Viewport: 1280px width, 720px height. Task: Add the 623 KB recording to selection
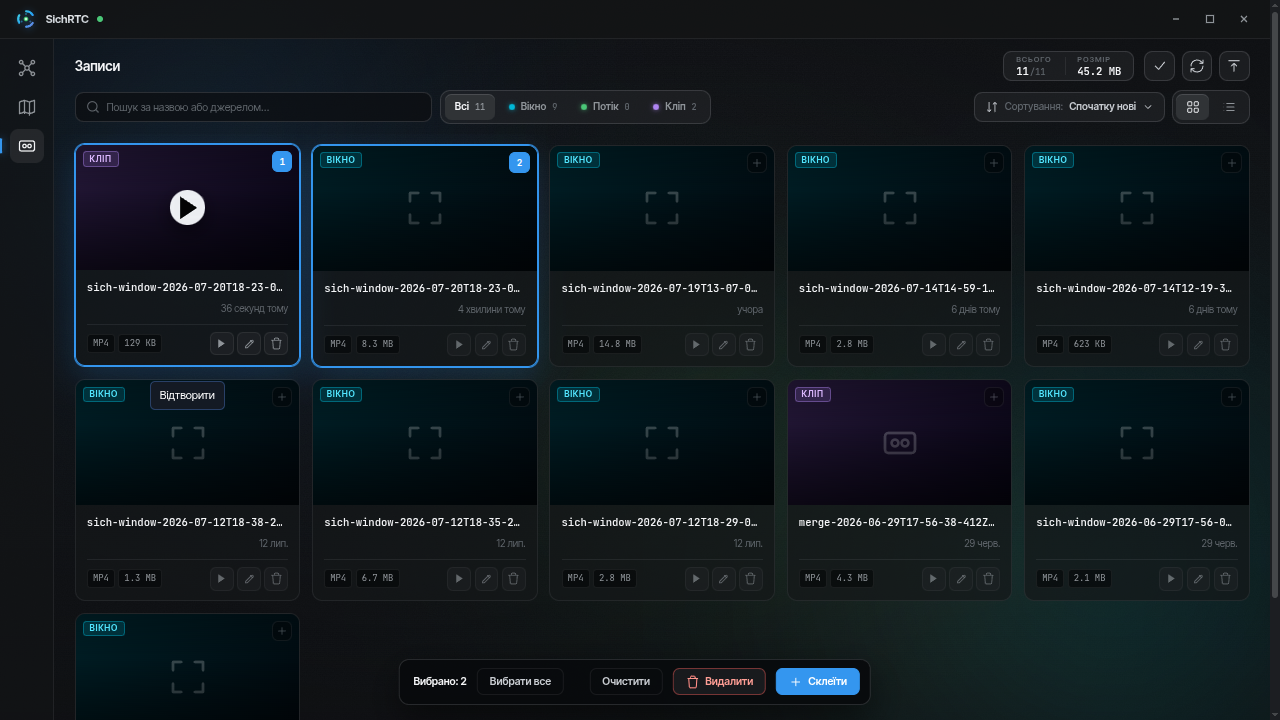tap(1230, 162)
